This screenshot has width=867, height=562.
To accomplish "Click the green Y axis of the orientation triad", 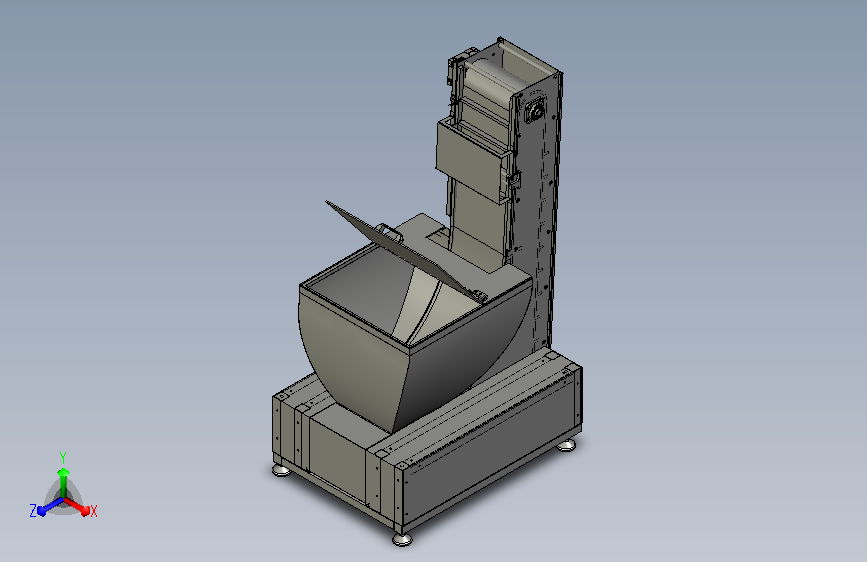I will (x=63, y=482).
